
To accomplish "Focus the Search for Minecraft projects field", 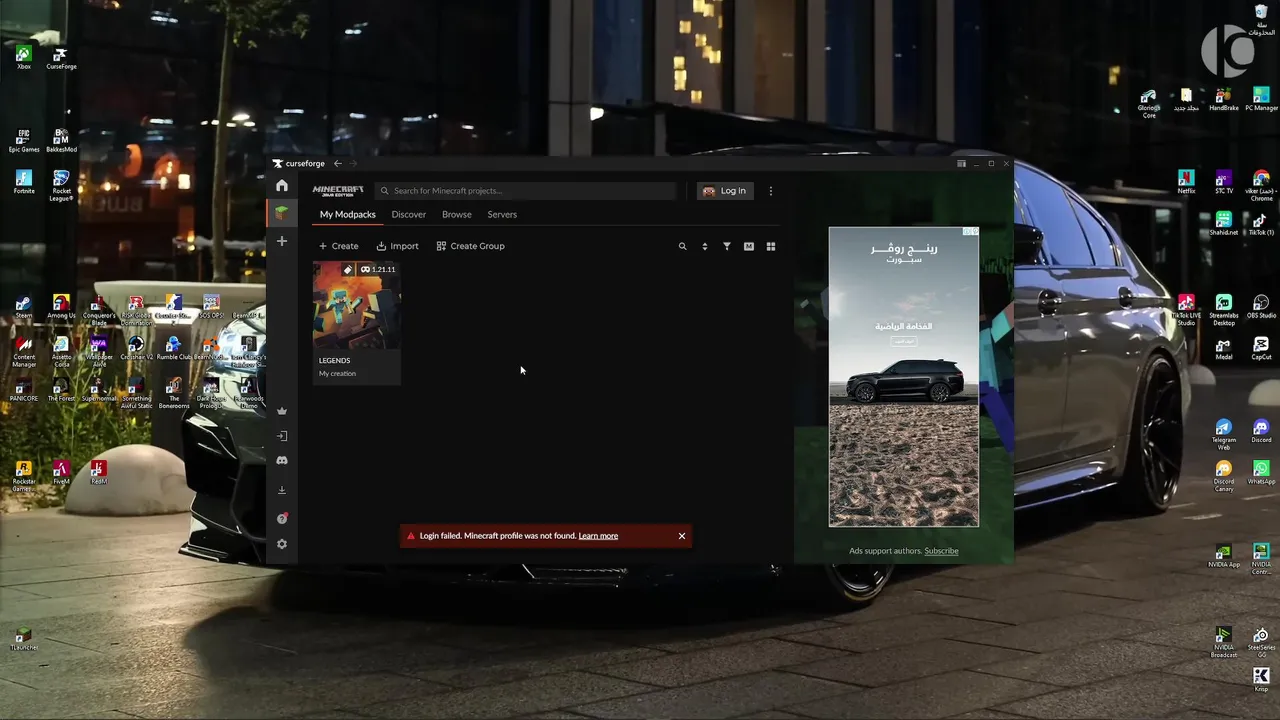I will click(526, 191).
